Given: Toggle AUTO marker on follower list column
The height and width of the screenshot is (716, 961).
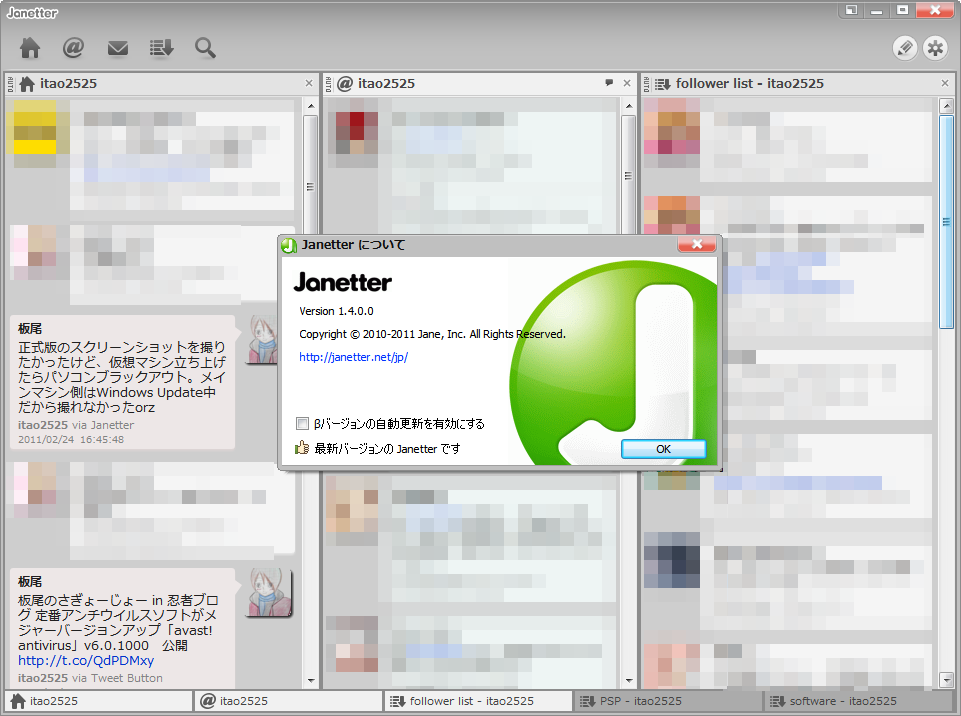Looking at the screenshot, I should pos(647,84).
